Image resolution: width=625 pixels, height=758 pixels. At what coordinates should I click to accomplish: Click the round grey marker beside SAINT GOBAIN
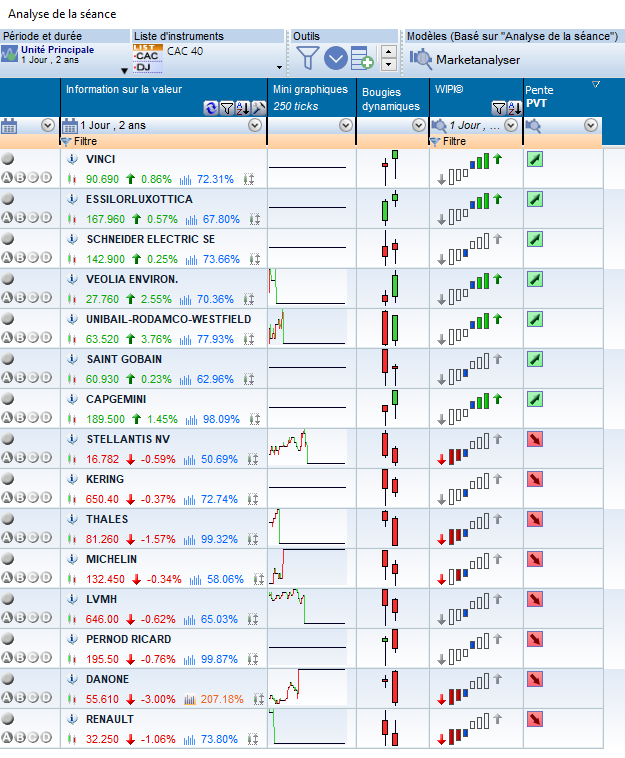7,359
